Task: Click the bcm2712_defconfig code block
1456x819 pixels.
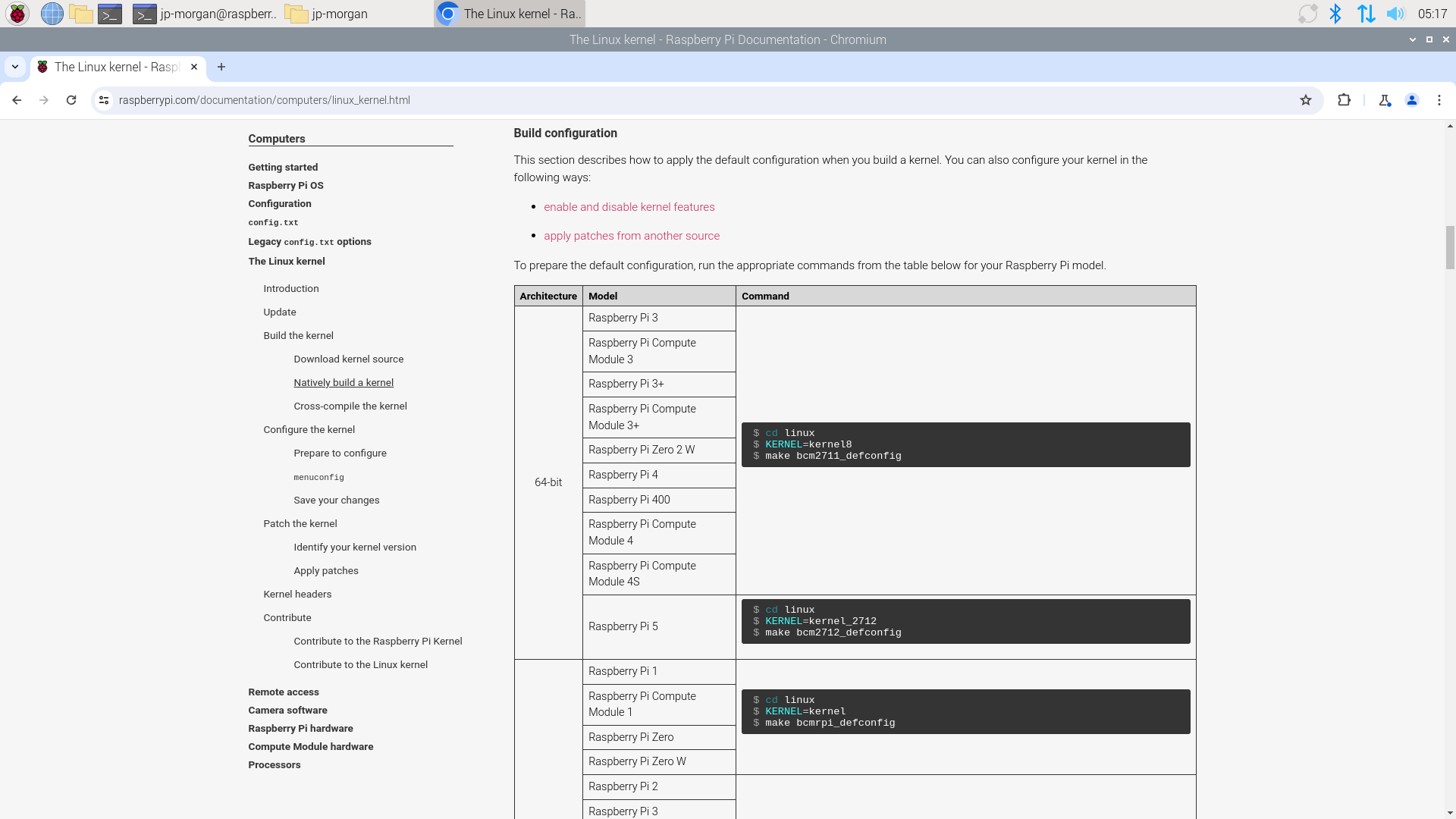Action: [965, 621]
